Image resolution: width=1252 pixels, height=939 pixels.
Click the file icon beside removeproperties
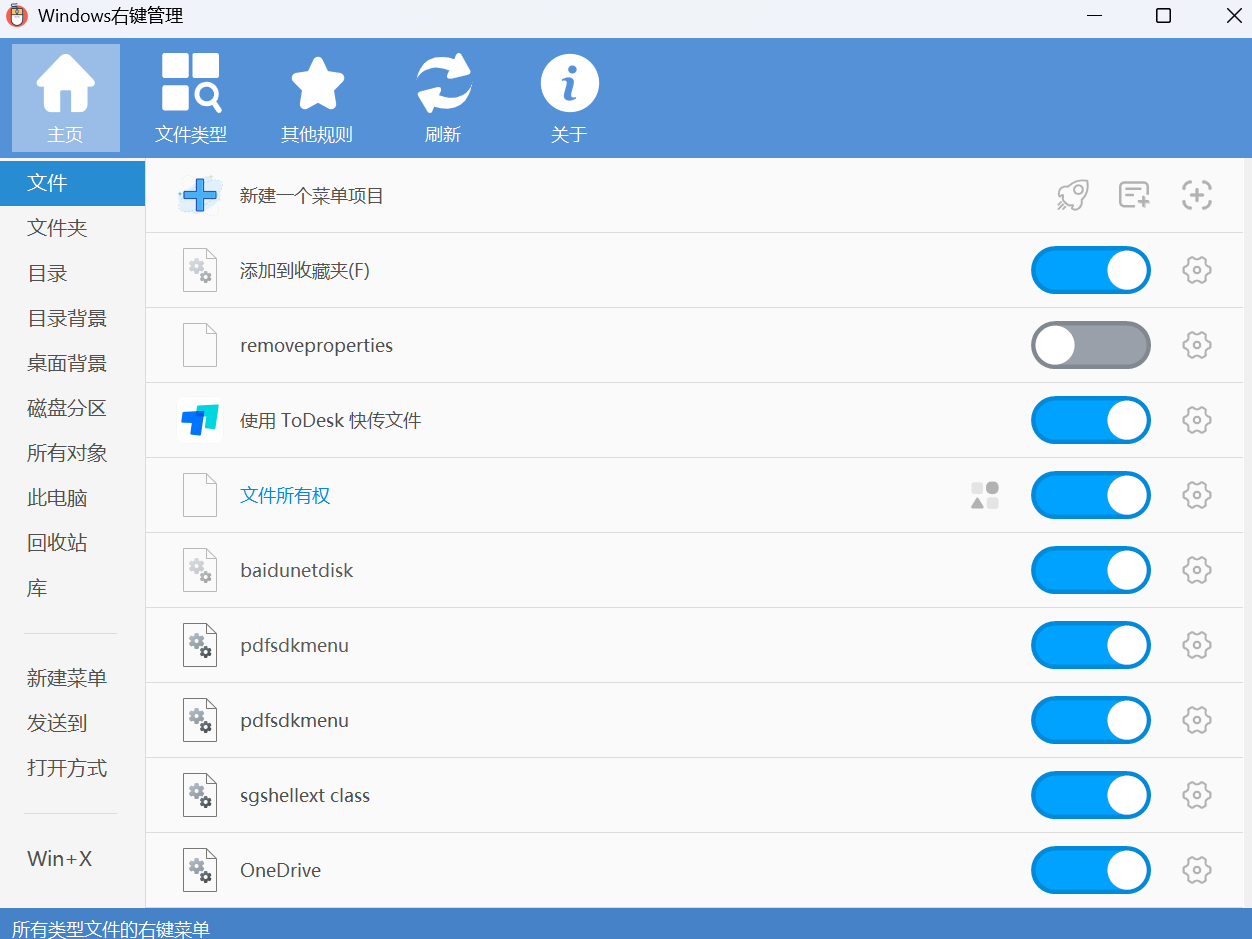pyautogui.click(x=200, y=345)
